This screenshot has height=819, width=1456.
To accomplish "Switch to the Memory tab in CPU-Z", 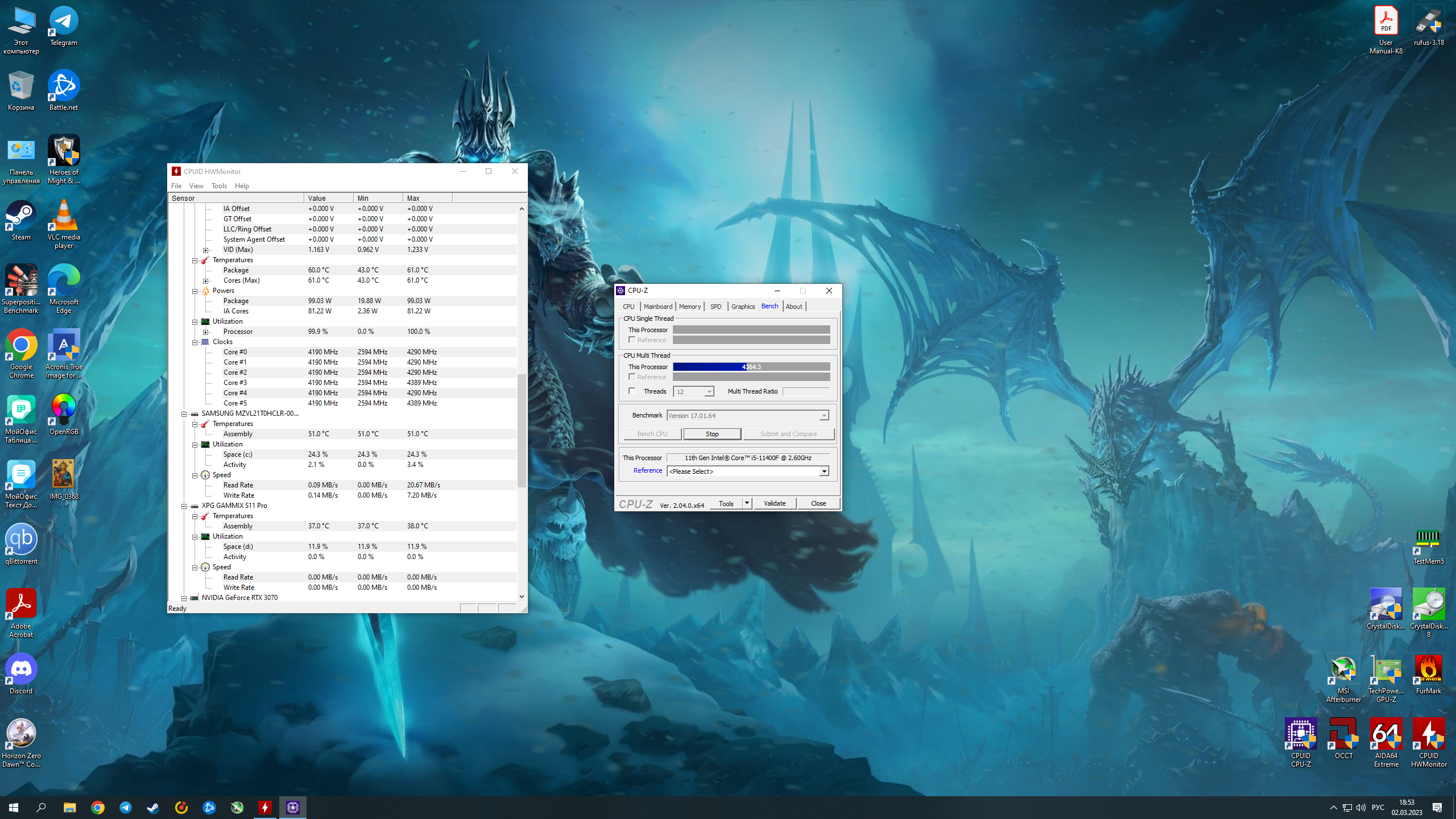I will click(689, 306).
